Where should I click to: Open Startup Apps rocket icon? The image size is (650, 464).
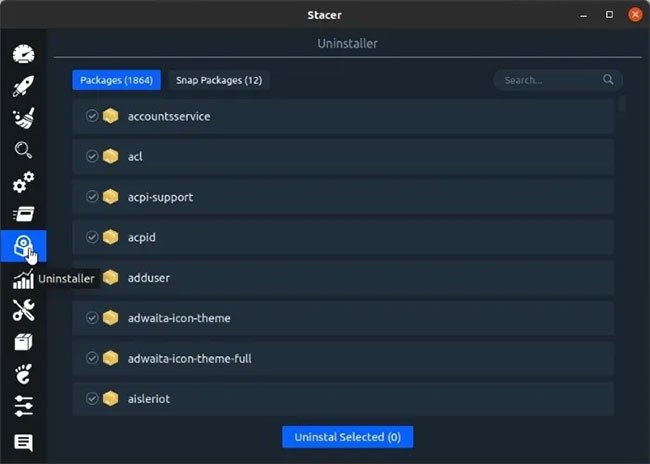point(24,86)
